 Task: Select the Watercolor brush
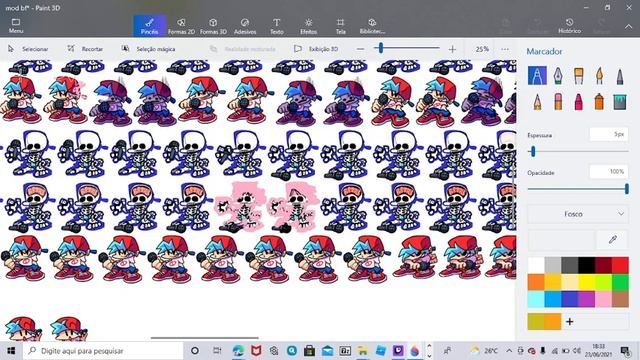click(599, 76)
